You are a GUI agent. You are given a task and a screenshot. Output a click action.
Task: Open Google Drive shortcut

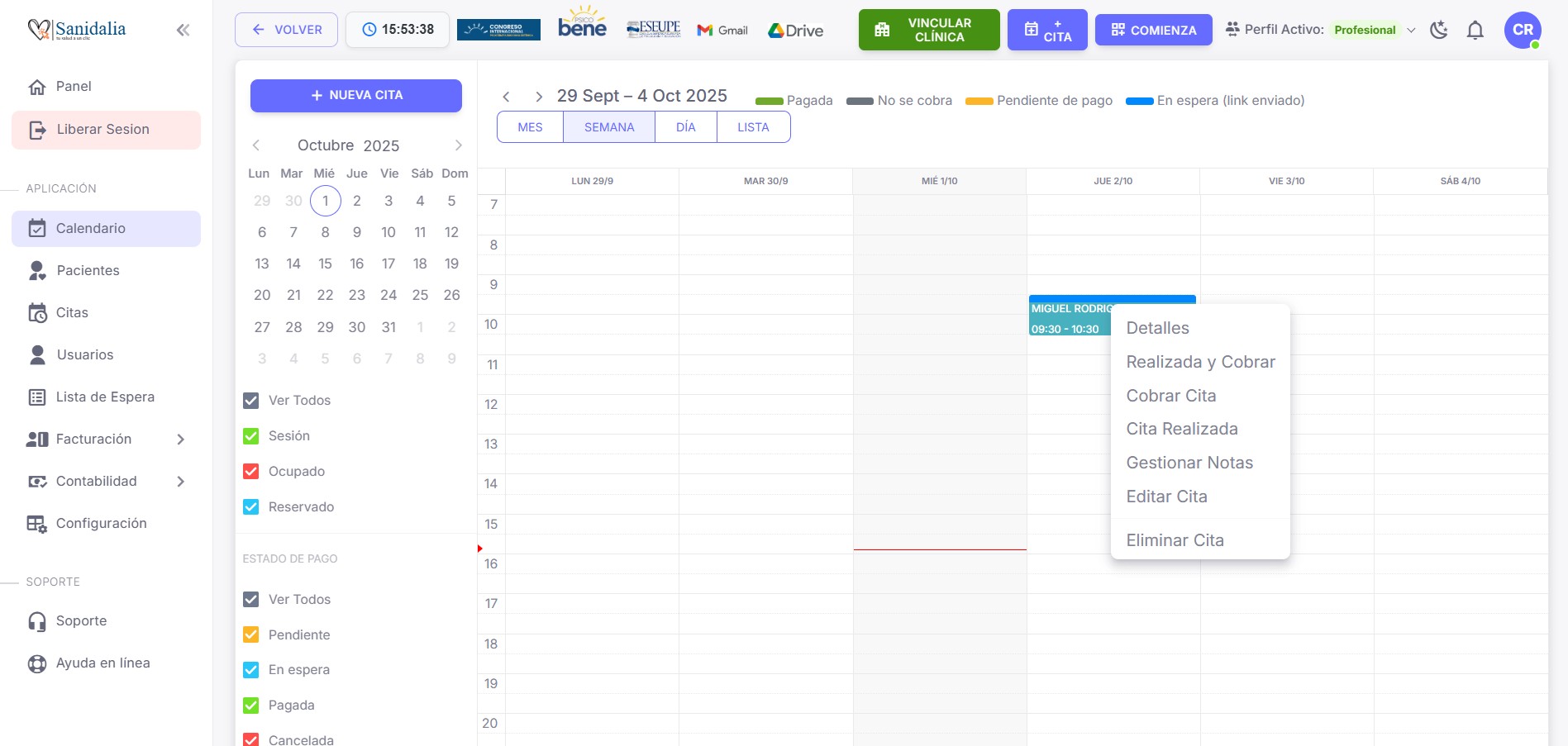click(x=795, y=31)
